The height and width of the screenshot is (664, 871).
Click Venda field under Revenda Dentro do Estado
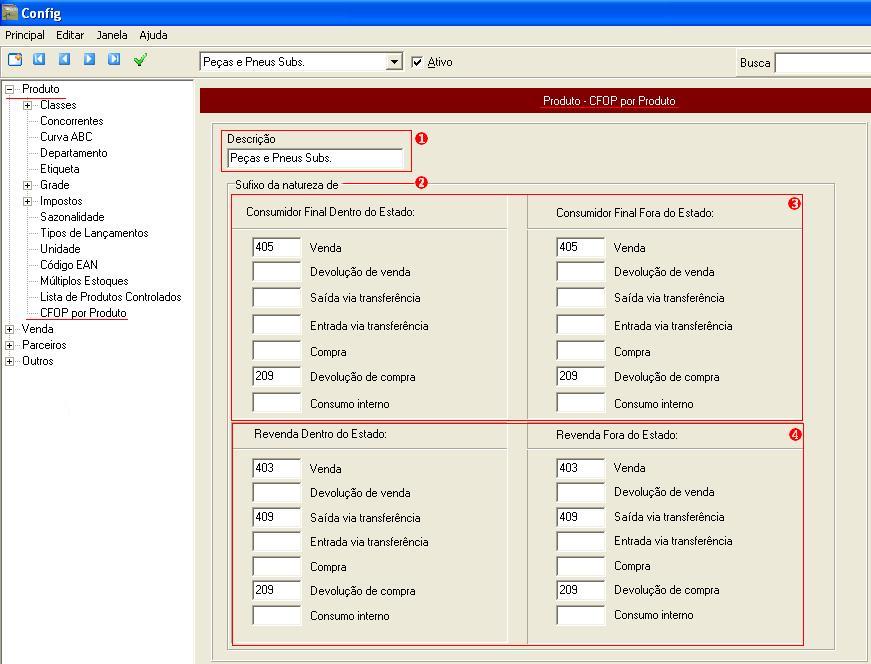(276, 468)
